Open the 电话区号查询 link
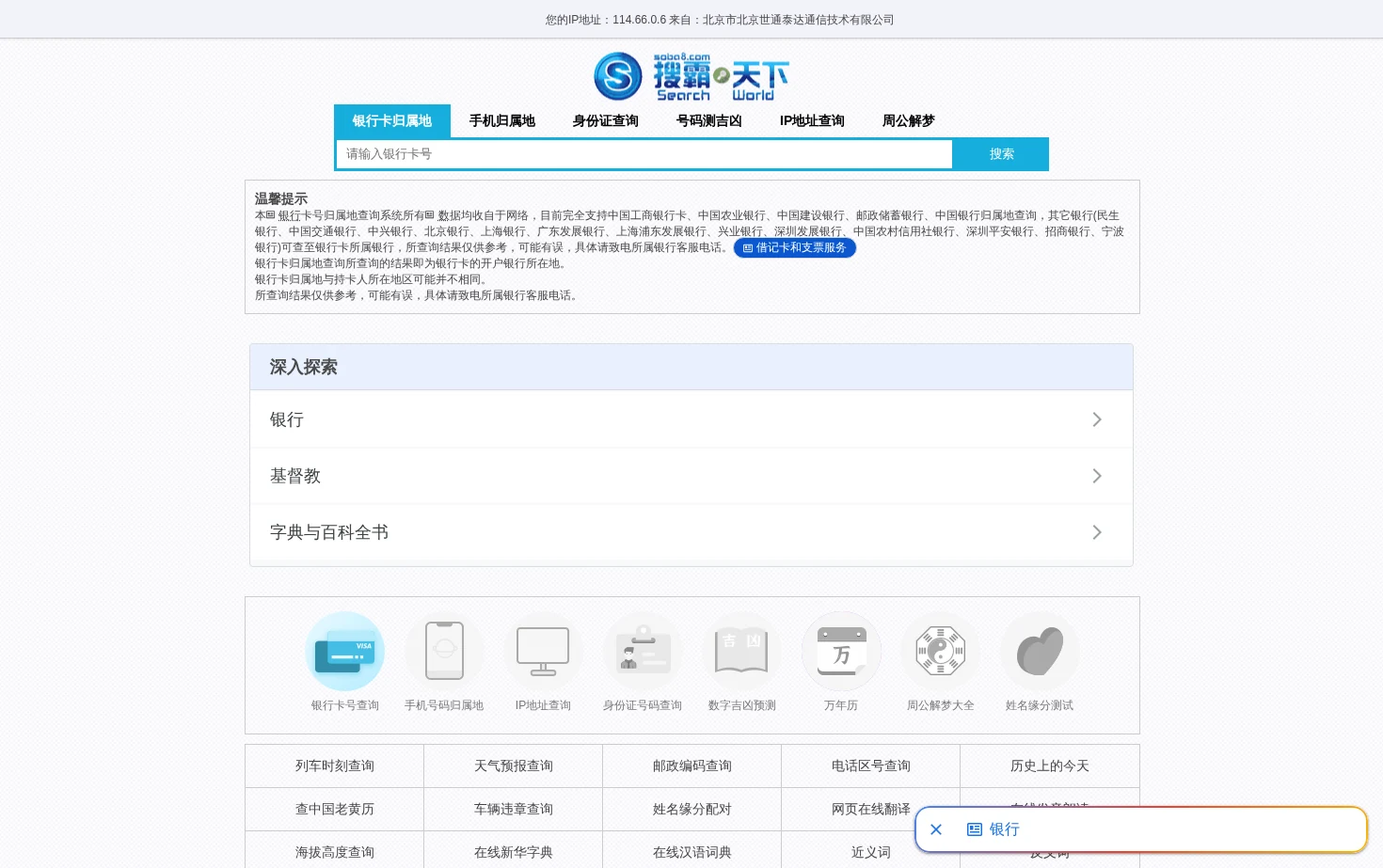Screen dimensions: 1383x868 (871, 766)
